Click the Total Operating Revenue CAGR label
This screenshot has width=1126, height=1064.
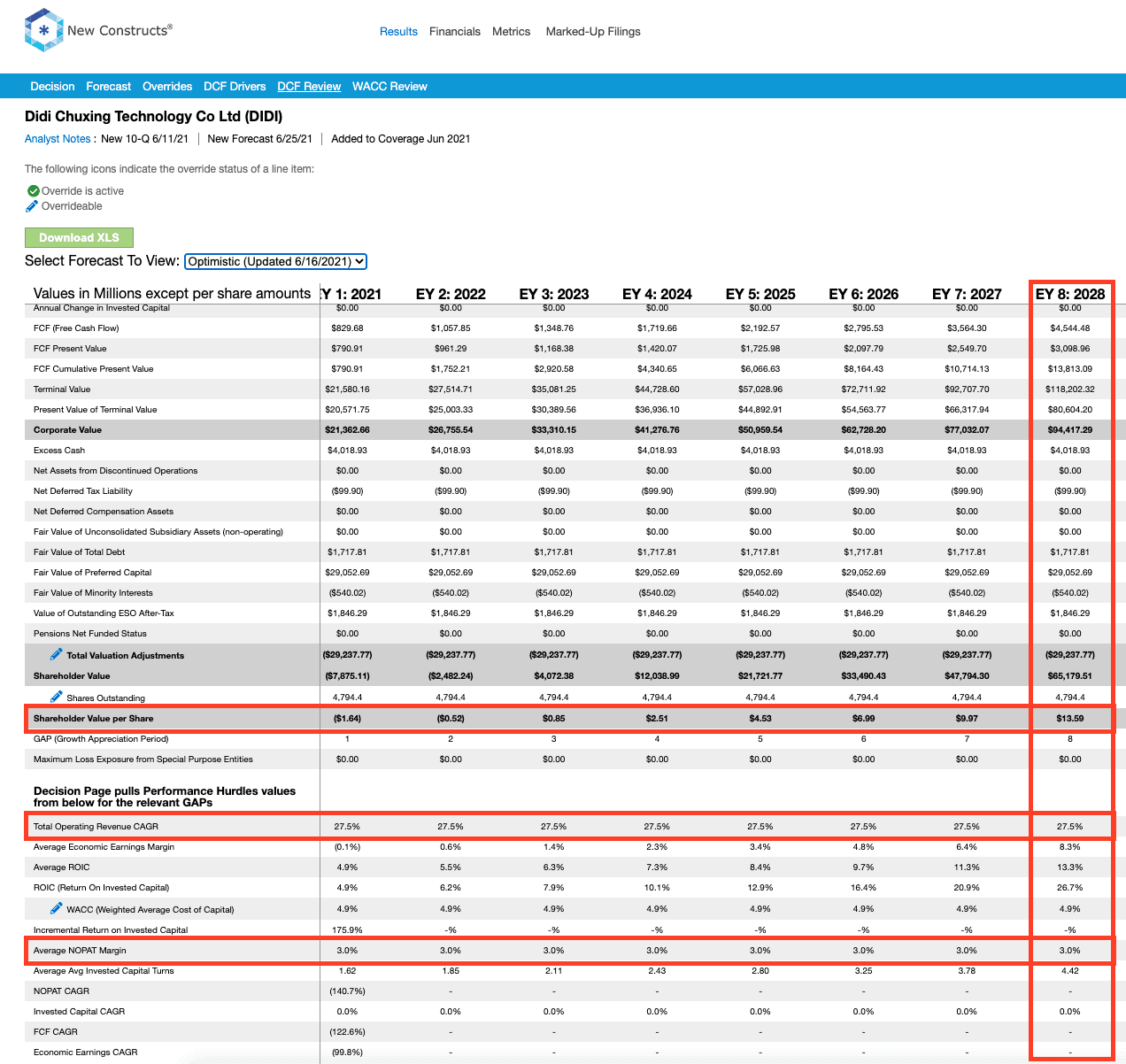[x=96, y=827]
